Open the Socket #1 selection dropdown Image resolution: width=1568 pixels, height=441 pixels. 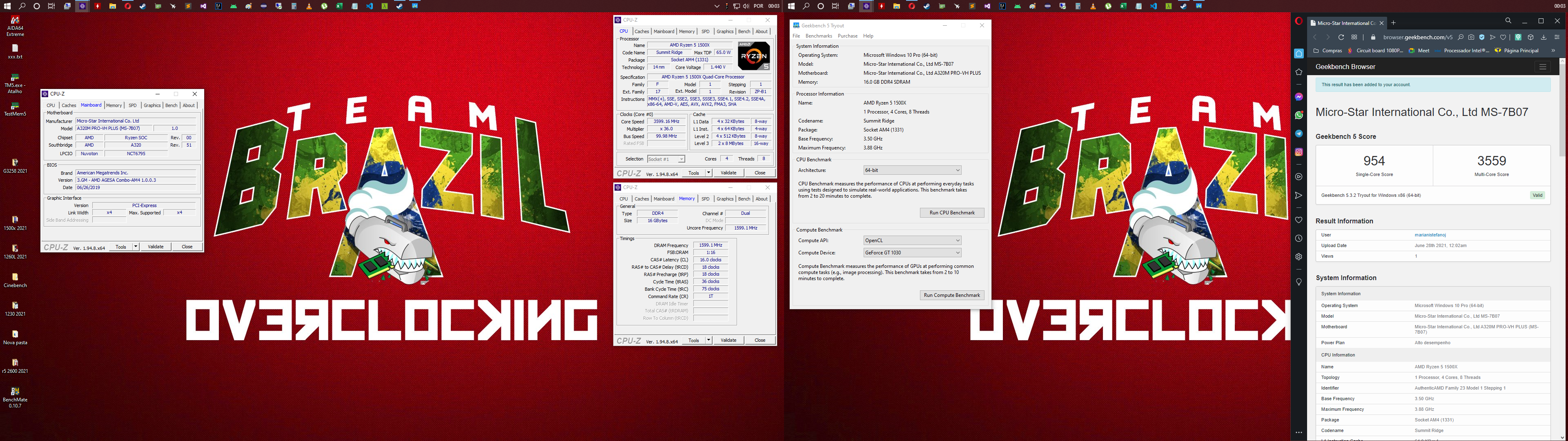[666, 159]
